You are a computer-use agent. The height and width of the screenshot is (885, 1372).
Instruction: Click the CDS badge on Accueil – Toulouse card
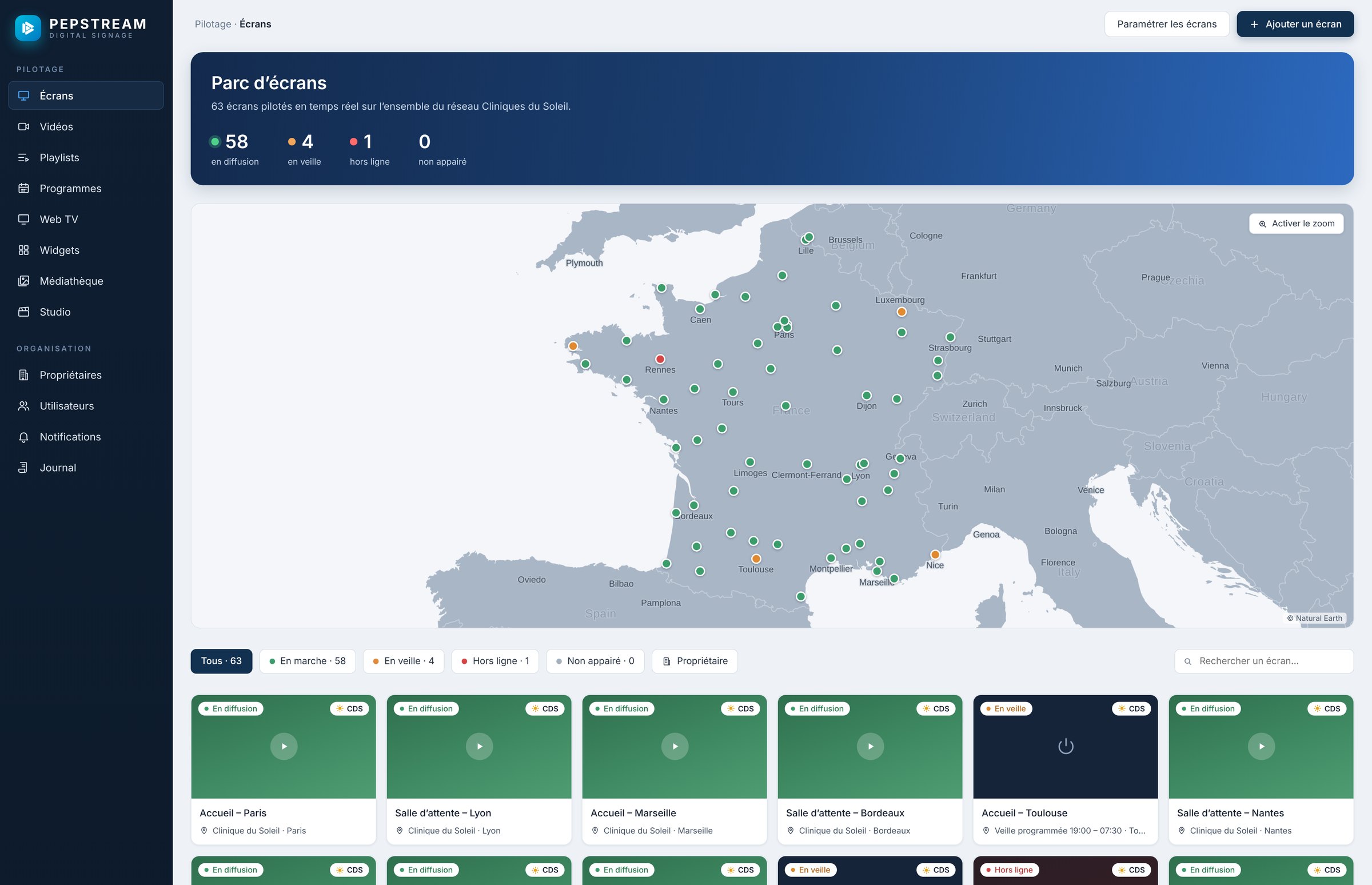[x=1131, y=708]
